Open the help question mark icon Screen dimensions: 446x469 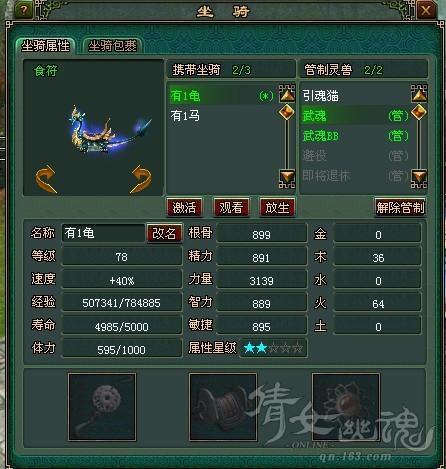tap(24, 10)
